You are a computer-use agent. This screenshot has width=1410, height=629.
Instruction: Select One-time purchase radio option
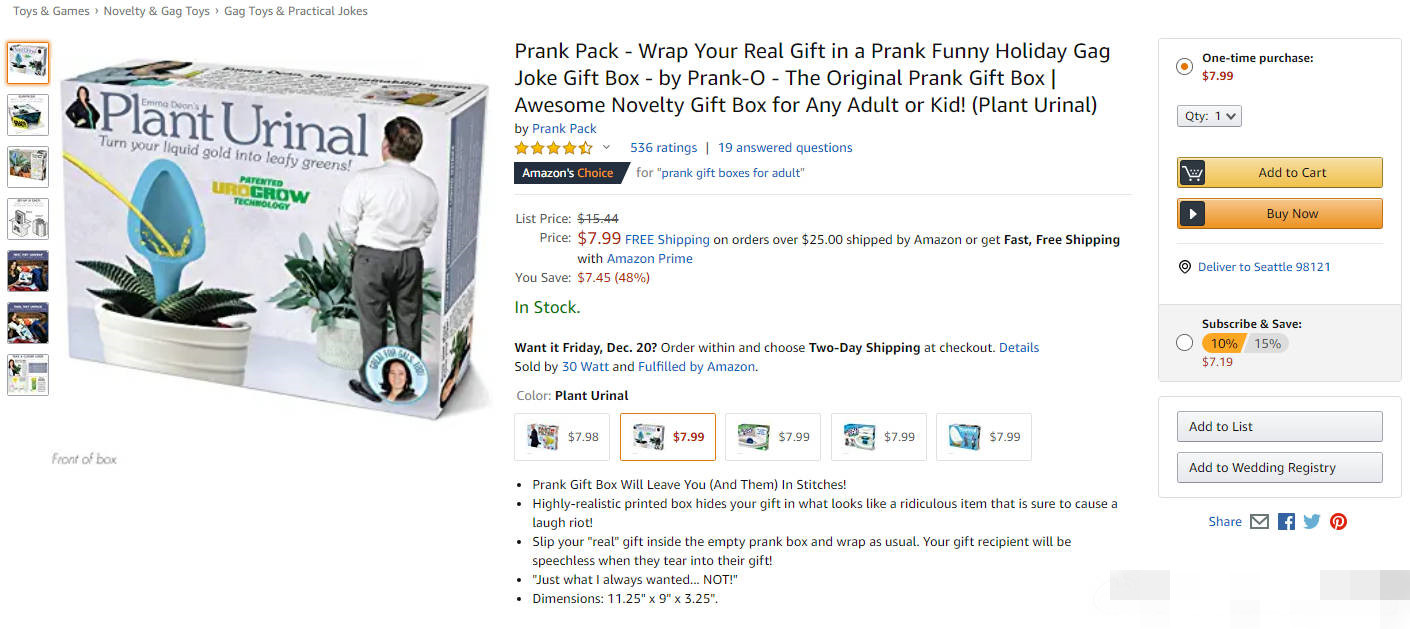[1185, 67]
